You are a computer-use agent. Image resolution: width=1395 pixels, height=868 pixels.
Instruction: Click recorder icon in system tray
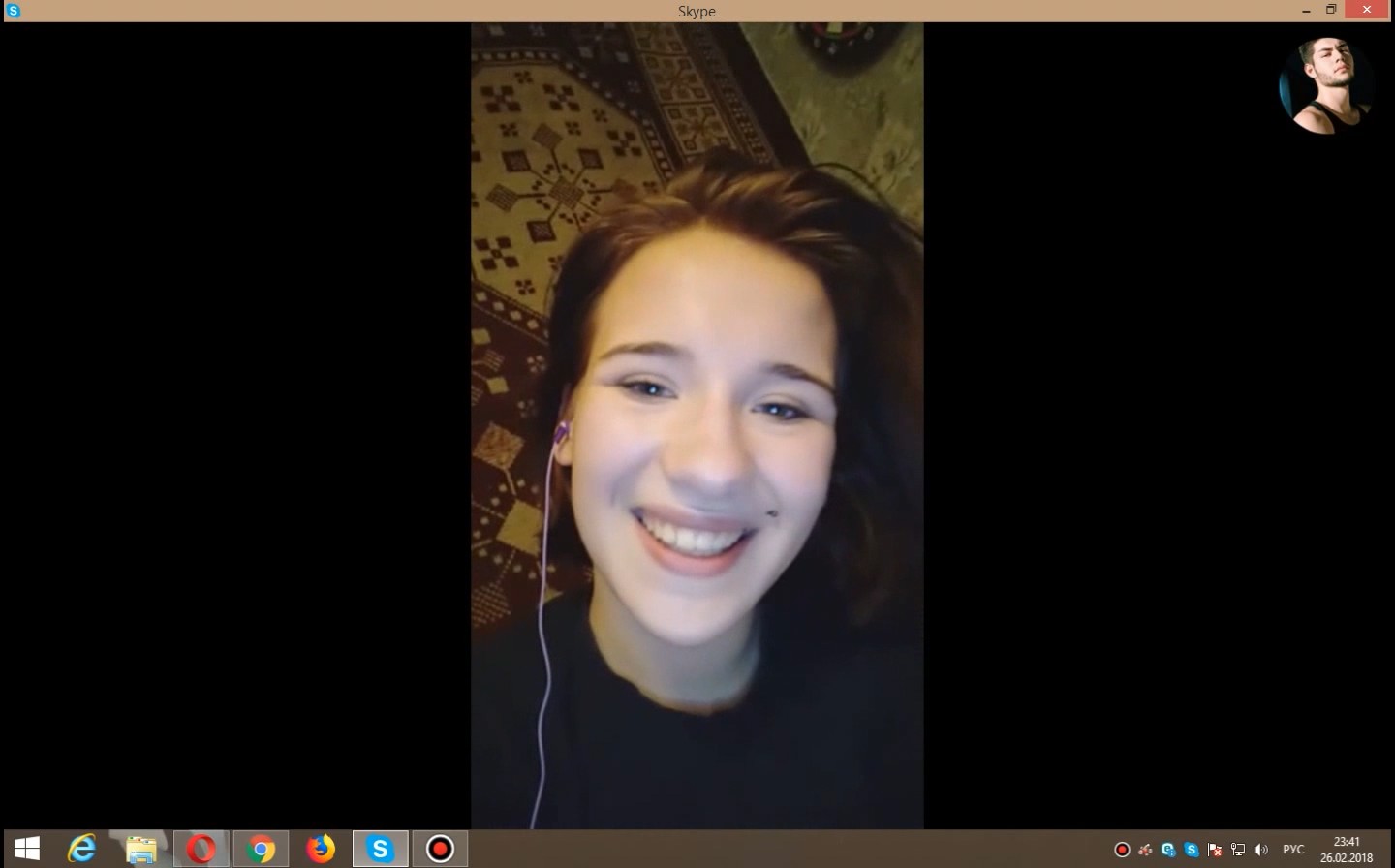1122,850
